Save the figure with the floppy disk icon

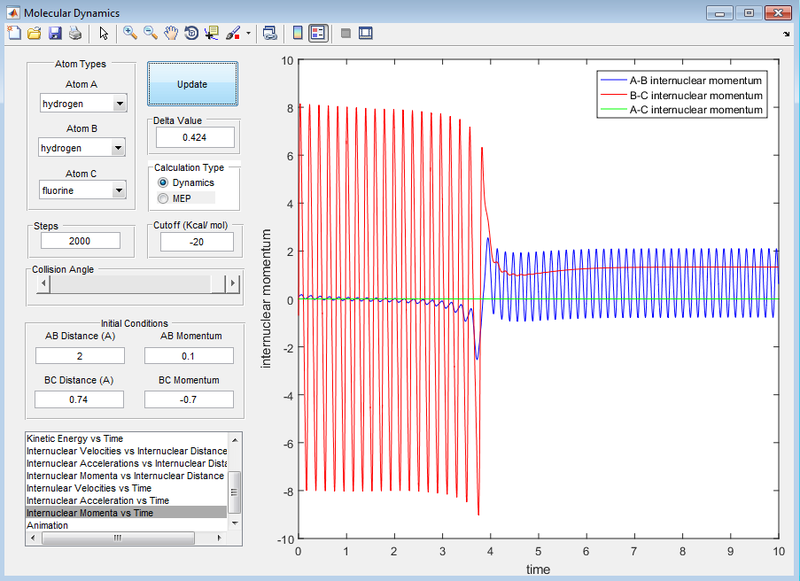tap(55, 33)
